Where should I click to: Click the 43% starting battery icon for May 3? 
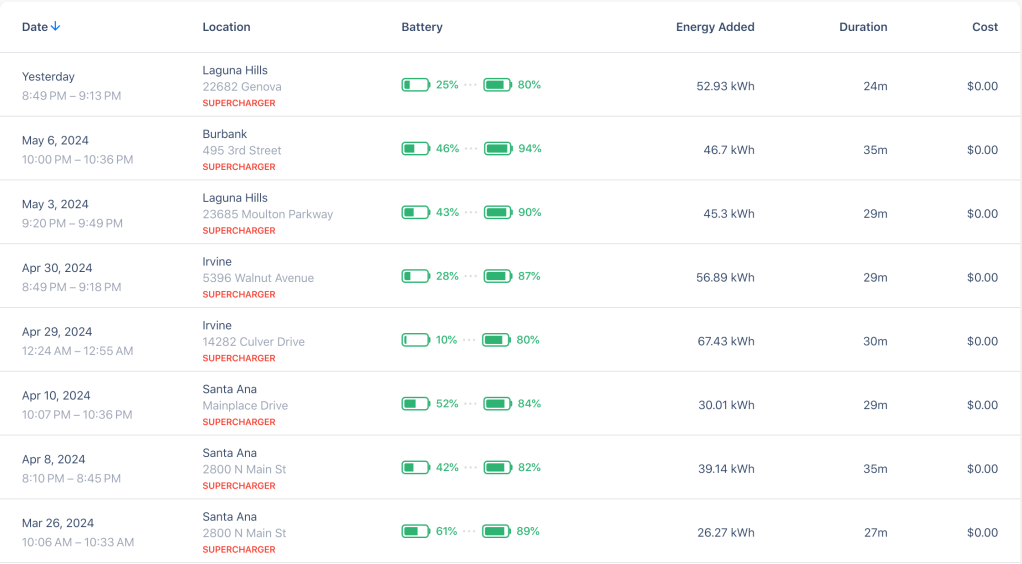coord(415,213)
